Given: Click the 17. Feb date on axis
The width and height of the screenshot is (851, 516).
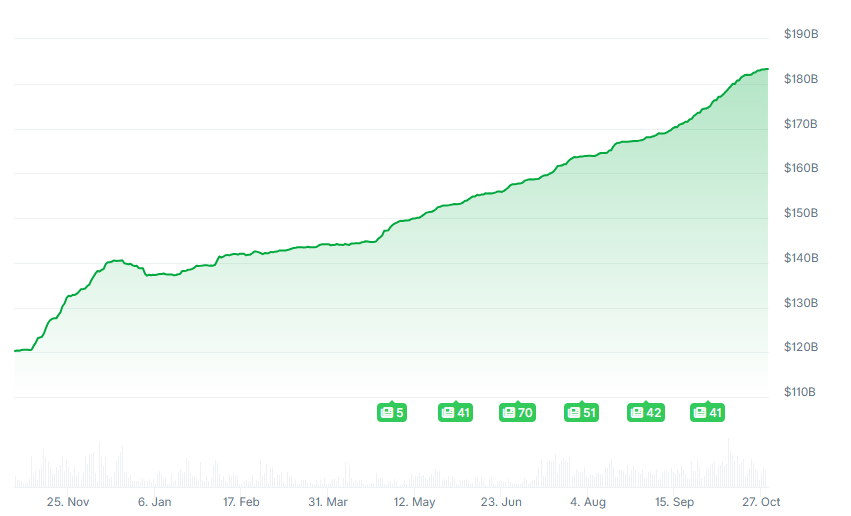Looking at the screenshot, I should pos(241,502).
